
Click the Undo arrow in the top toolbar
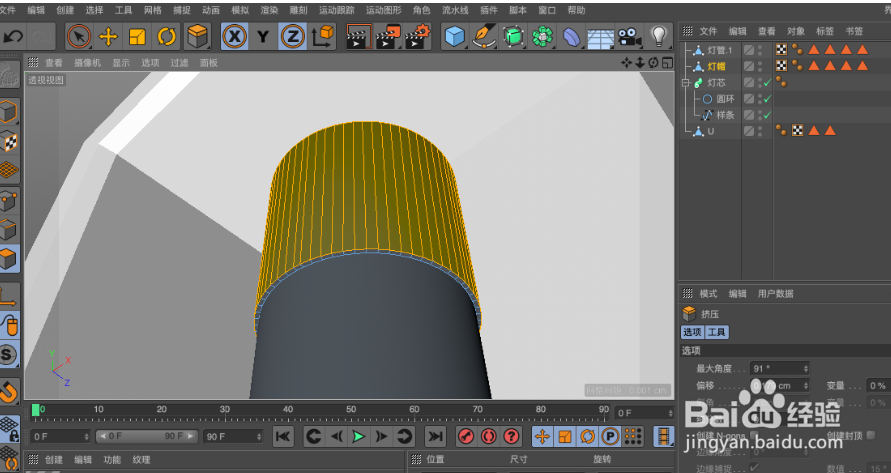coord(13,37)
